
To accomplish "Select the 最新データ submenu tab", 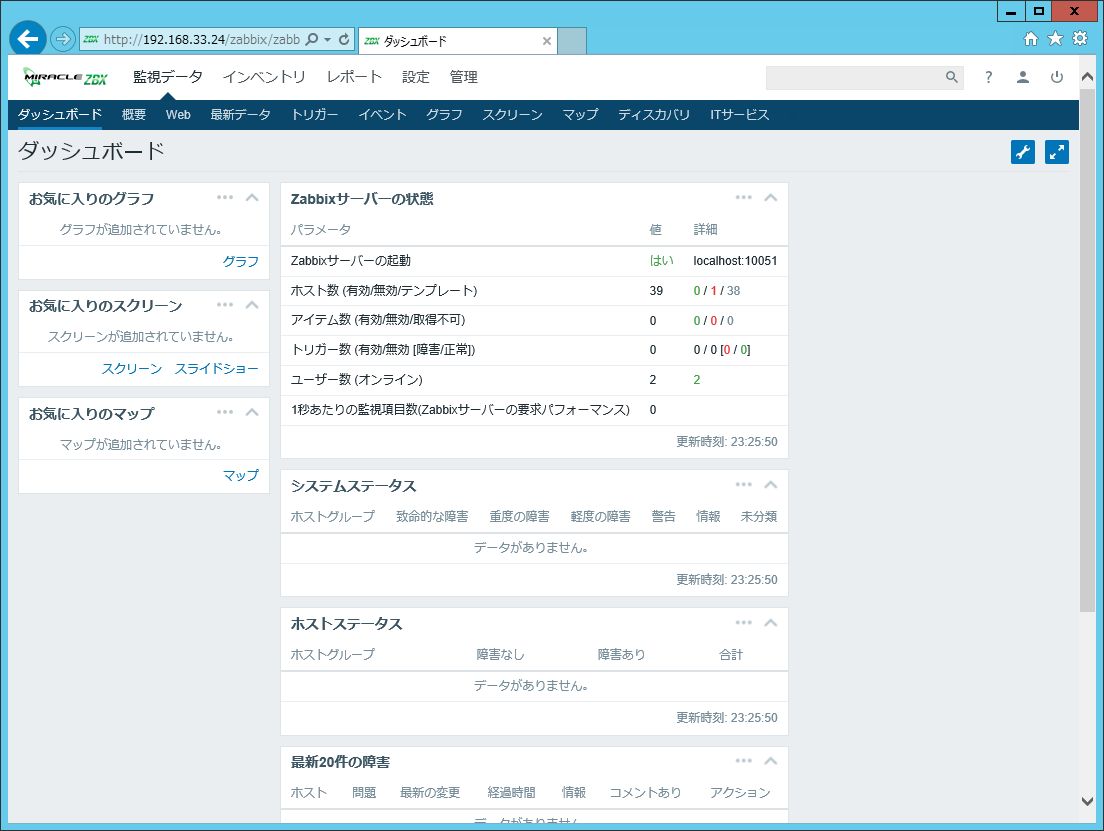I will coord(240,114).
